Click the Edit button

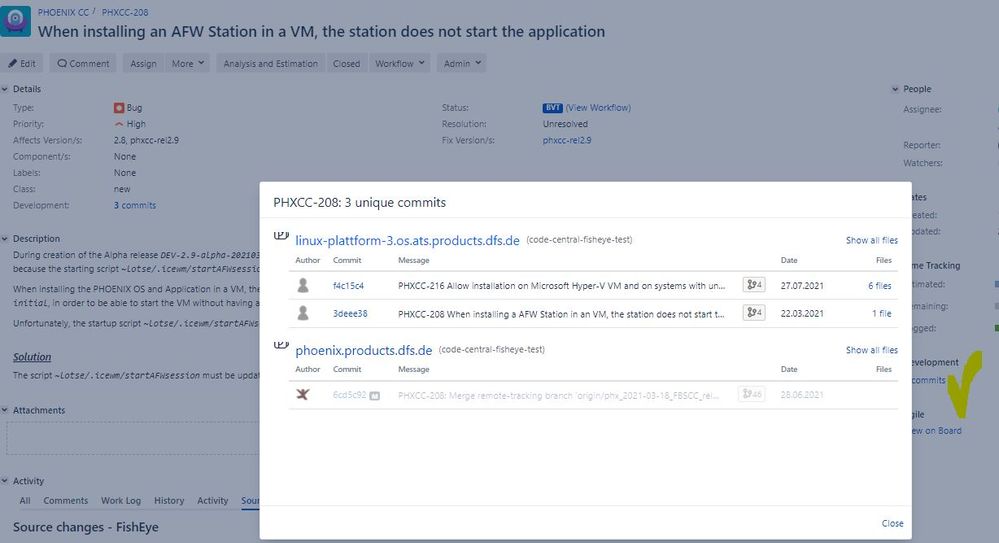point(22,63)
